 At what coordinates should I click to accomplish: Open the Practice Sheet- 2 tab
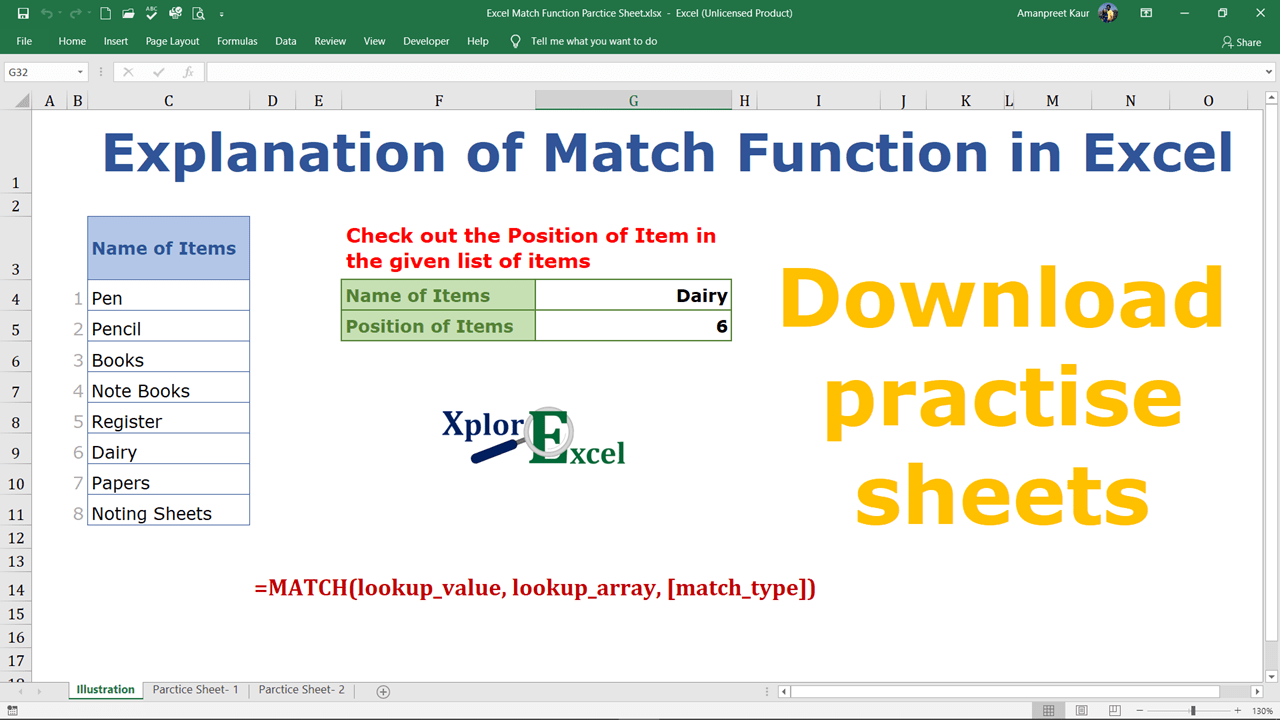coord(301,689)
